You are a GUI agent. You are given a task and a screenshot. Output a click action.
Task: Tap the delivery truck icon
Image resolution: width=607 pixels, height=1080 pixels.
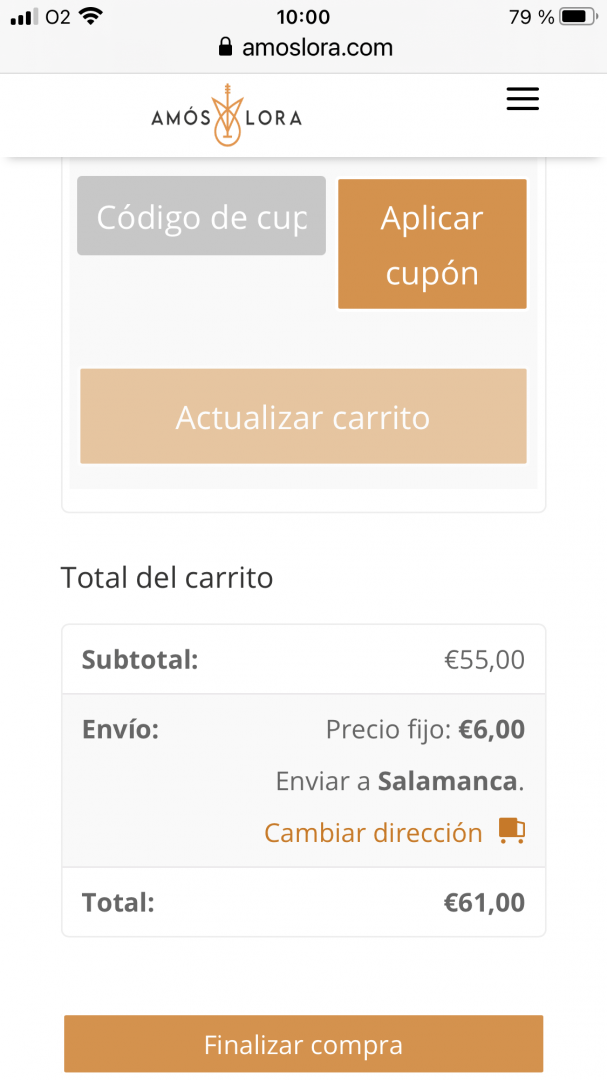(512, 831)
